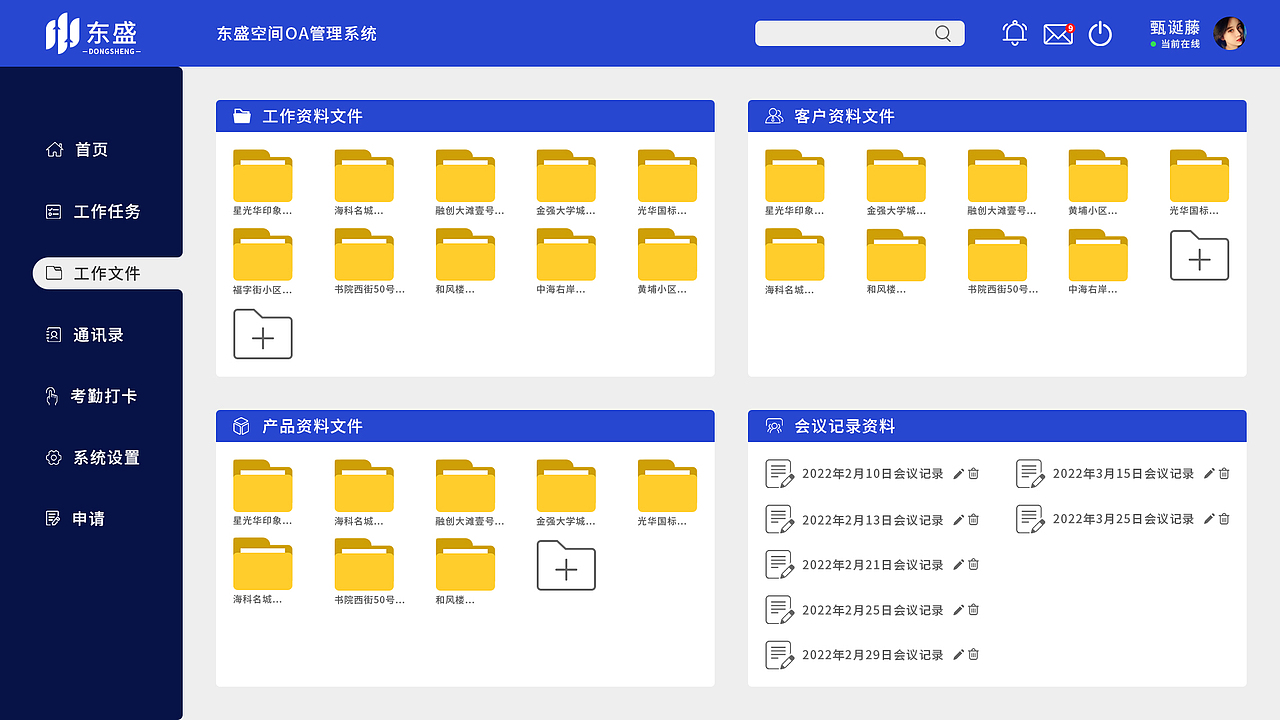Delete the 2022年2月29日会议记录 entry
The image size is (1280, 720).
973,655
